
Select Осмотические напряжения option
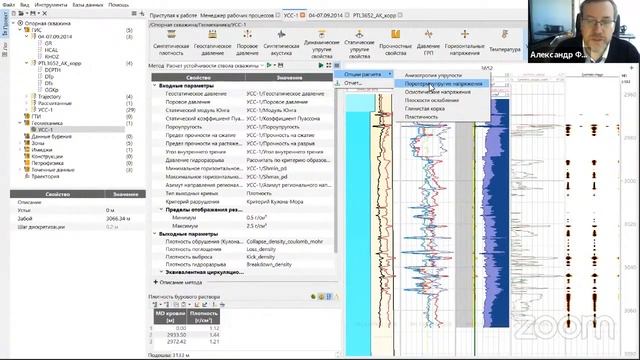click(x=442, y=92)
